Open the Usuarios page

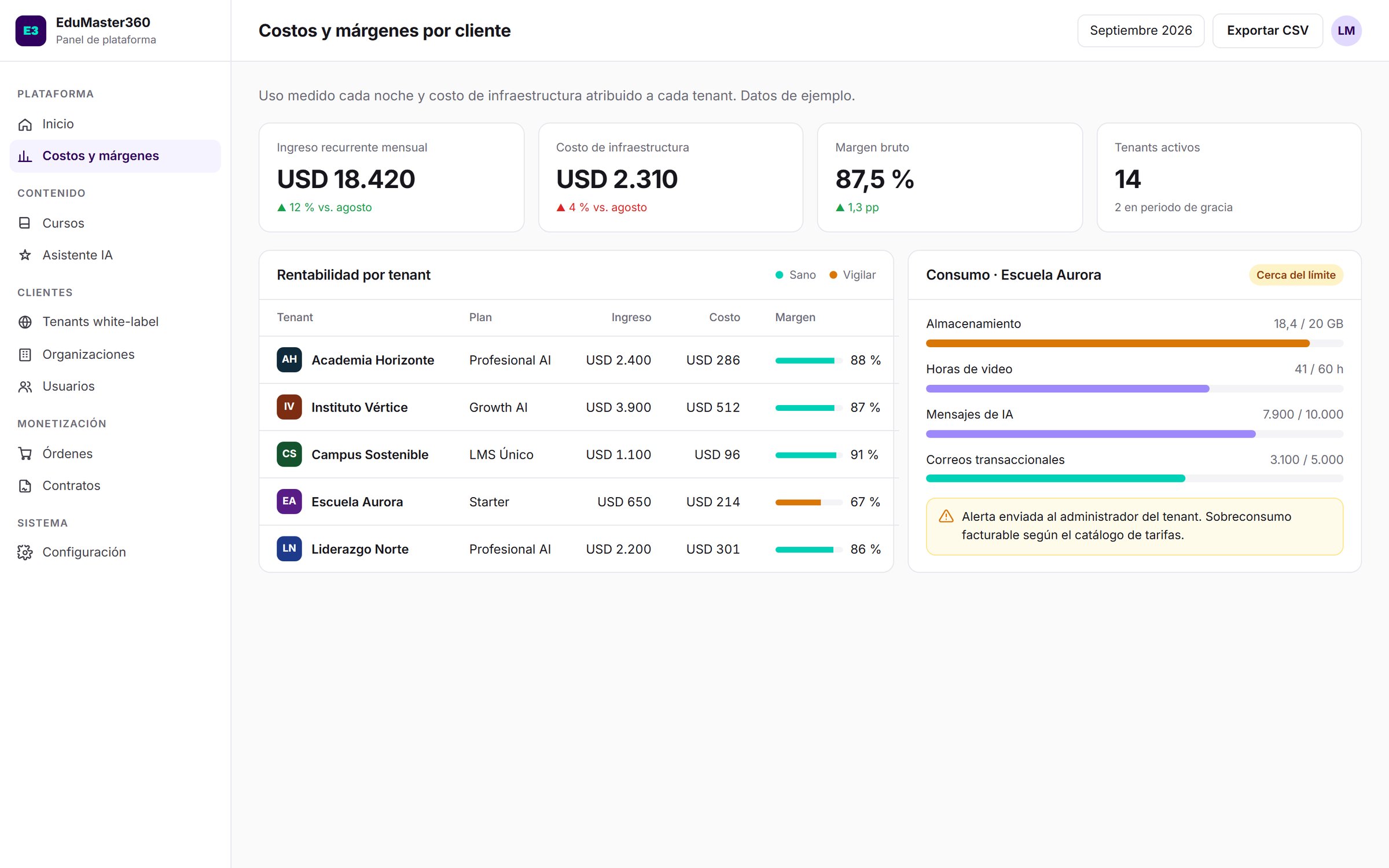pos(115,387)
